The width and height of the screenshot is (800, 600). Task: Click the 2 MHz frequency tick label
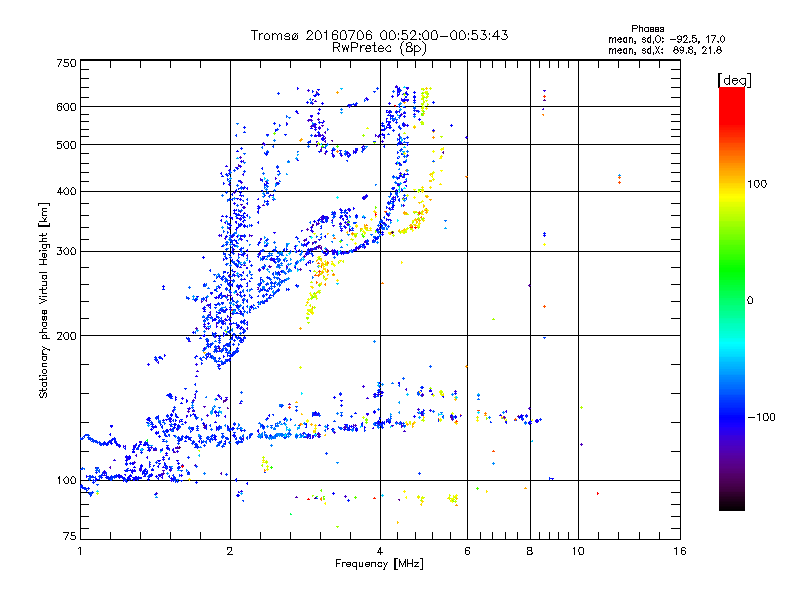point(230,551)
